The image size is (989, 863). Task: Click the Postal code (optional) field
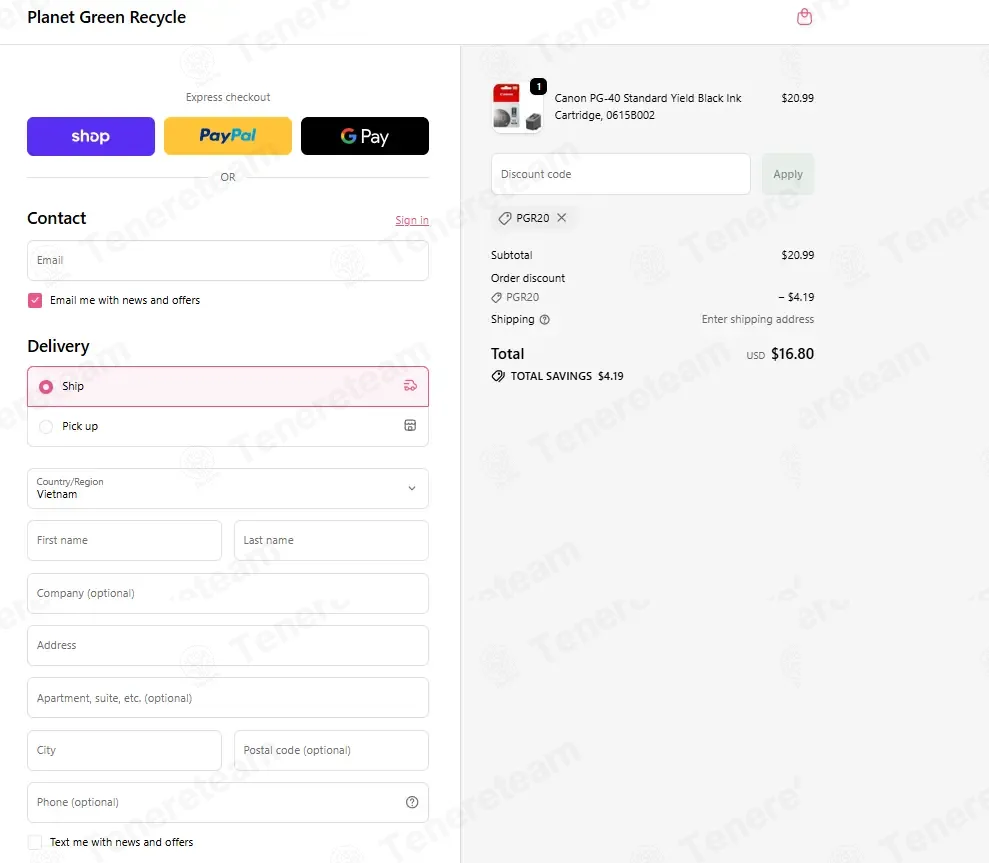331,751
